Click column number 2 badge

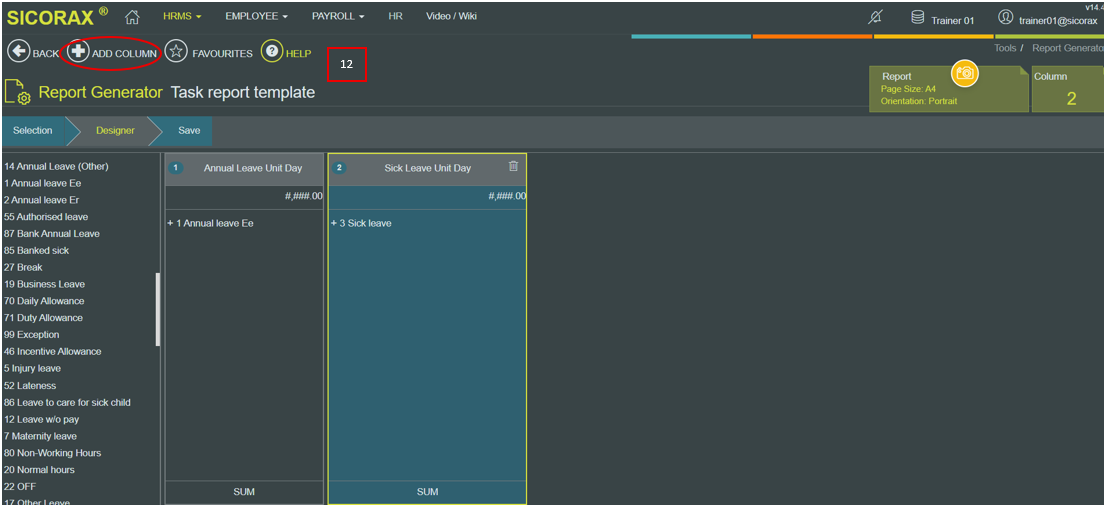click(340, 168)
